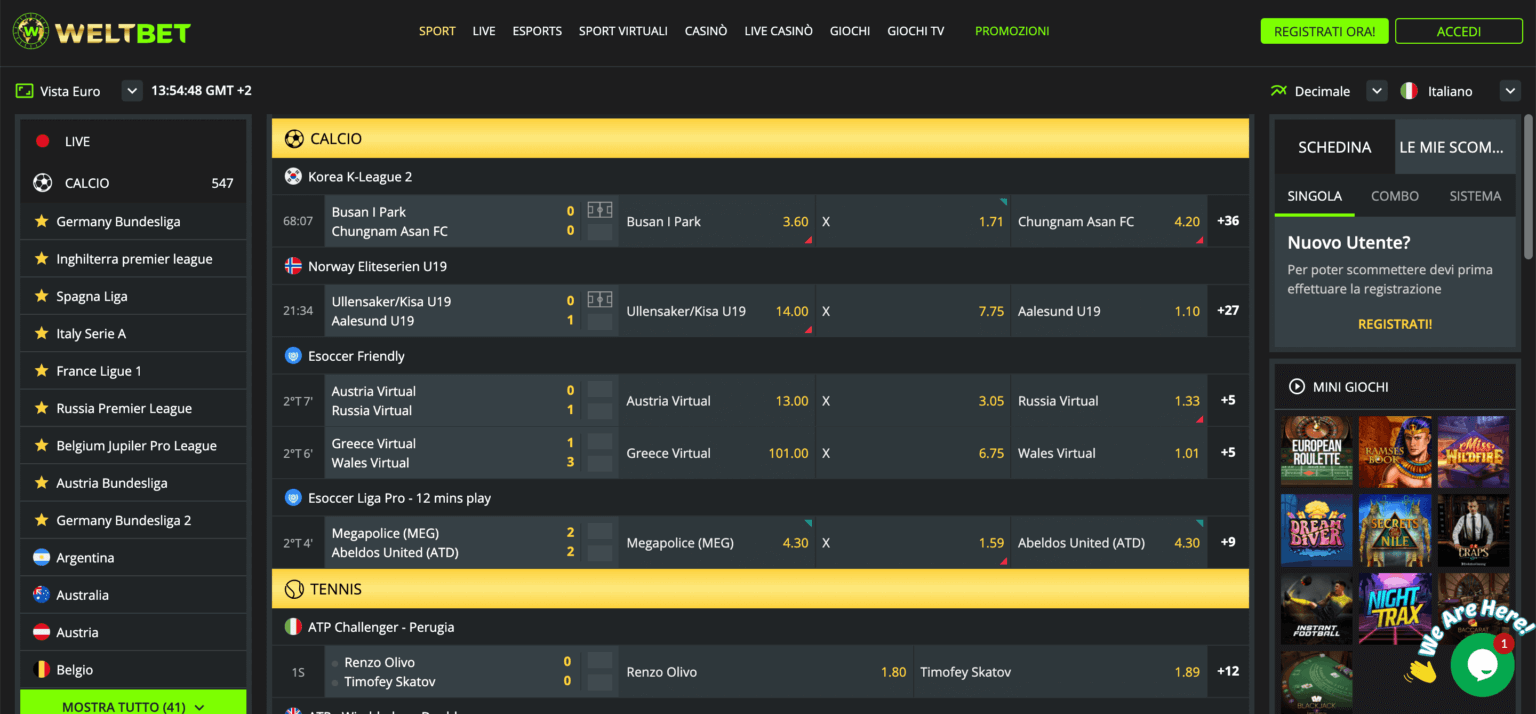1536x714 pixels.
Task: Expand +9 markets for Megapolice match
Action: click(1228, 542)
